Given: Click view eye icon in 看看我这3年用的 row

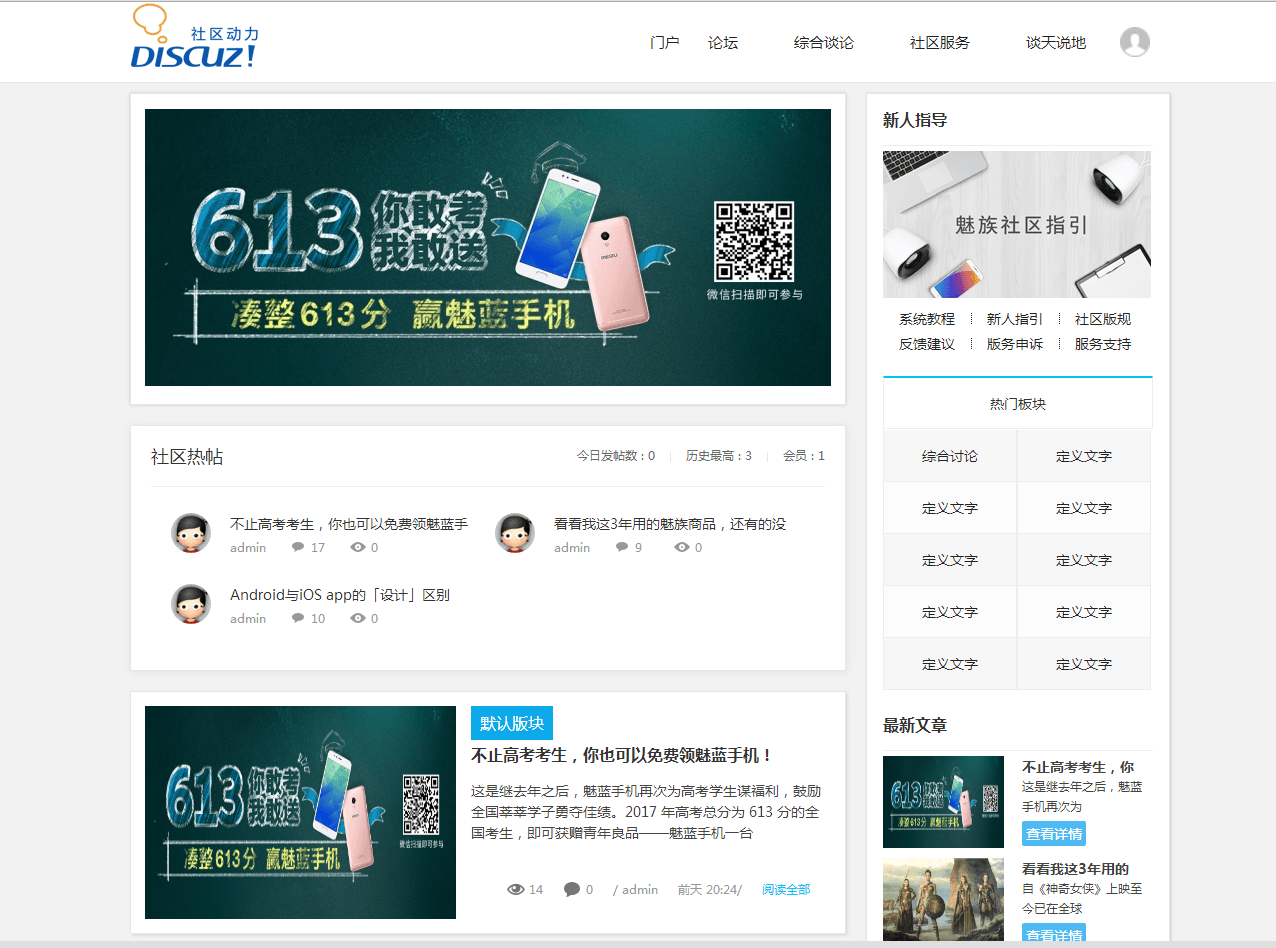Looking at the screenshot, I should pyautogui.click(x=682, y=547).
